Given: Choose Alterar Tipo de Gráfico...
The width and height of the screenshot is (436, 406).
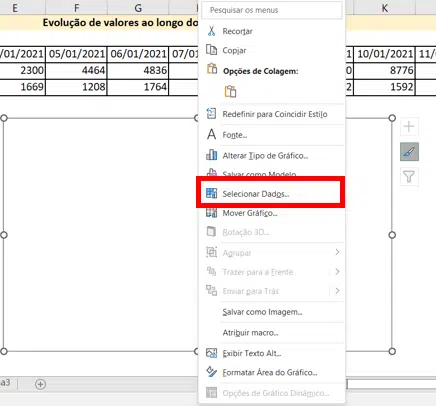Looking at the screenshot, I should tap(271, 155).
